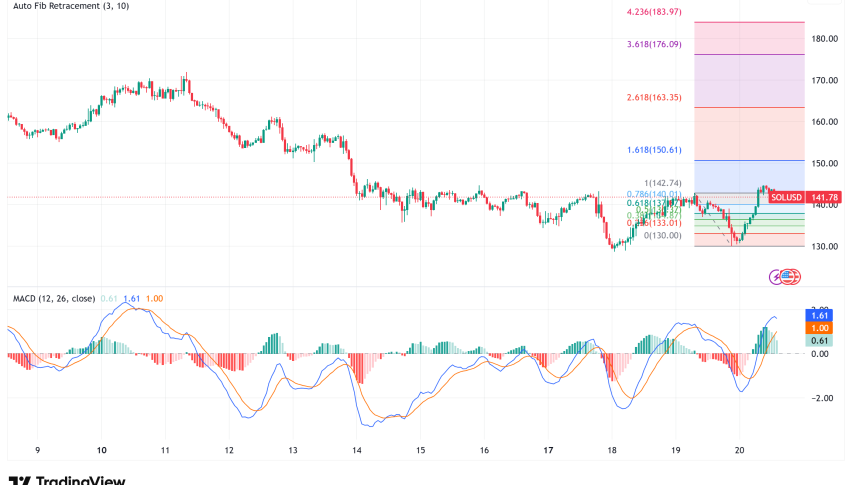
Task: Click the US flag economic event icon
Action: 788,276
